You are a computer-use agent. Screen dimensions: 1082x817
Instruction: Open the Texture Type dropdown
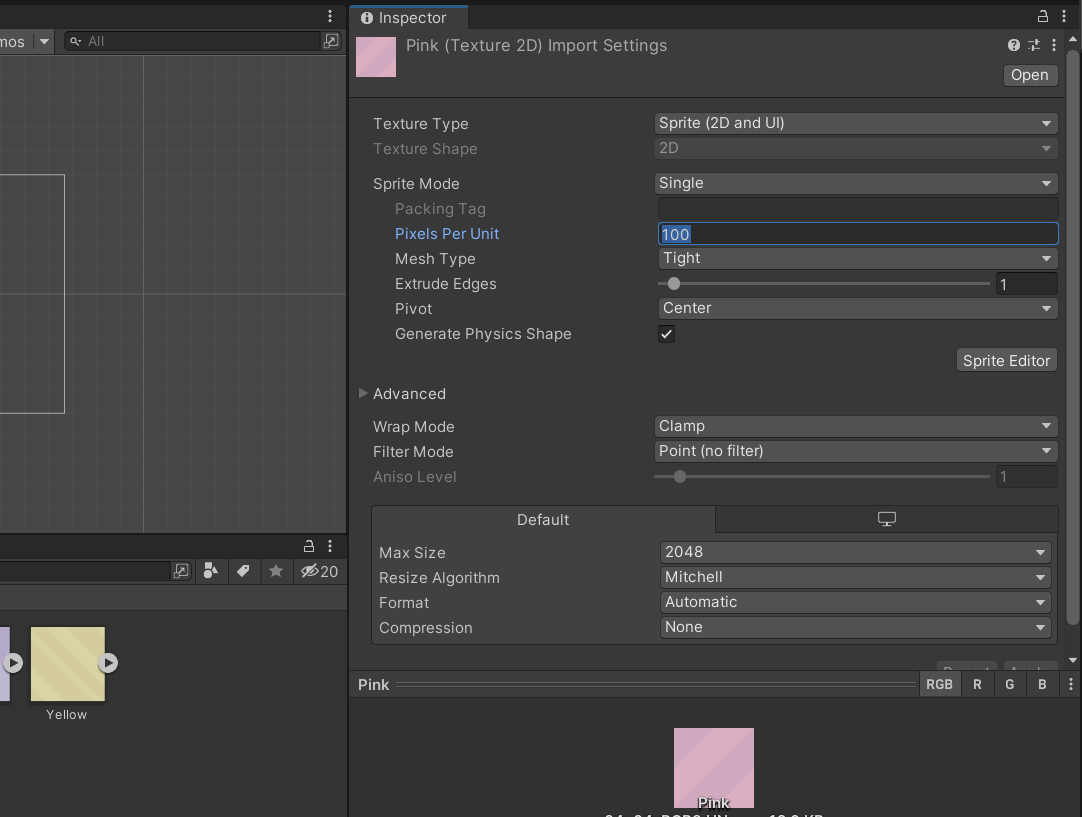[x=855, y=123]
